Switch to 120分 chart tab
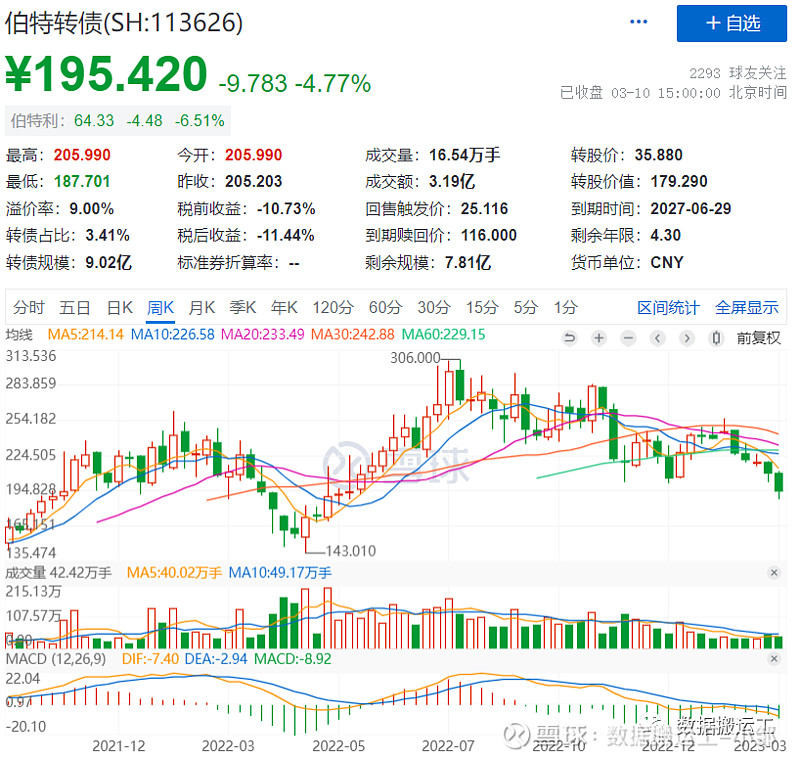This screenshot has width=800, height=761. click(x=333, y=308)
